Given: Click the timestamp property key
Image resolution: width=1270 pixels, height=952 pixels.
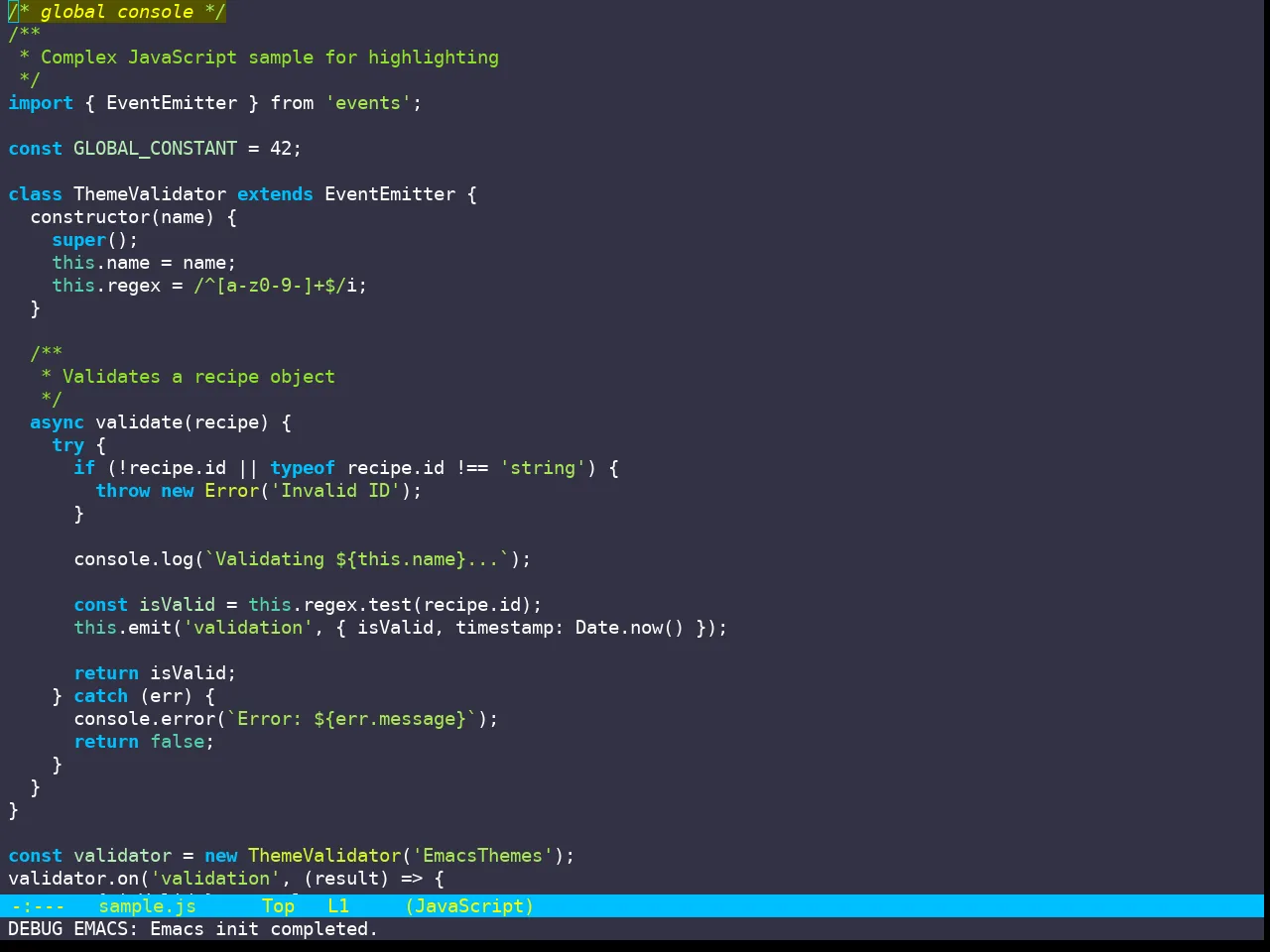Looking at the screenshot, I should (x=504, y=628).
